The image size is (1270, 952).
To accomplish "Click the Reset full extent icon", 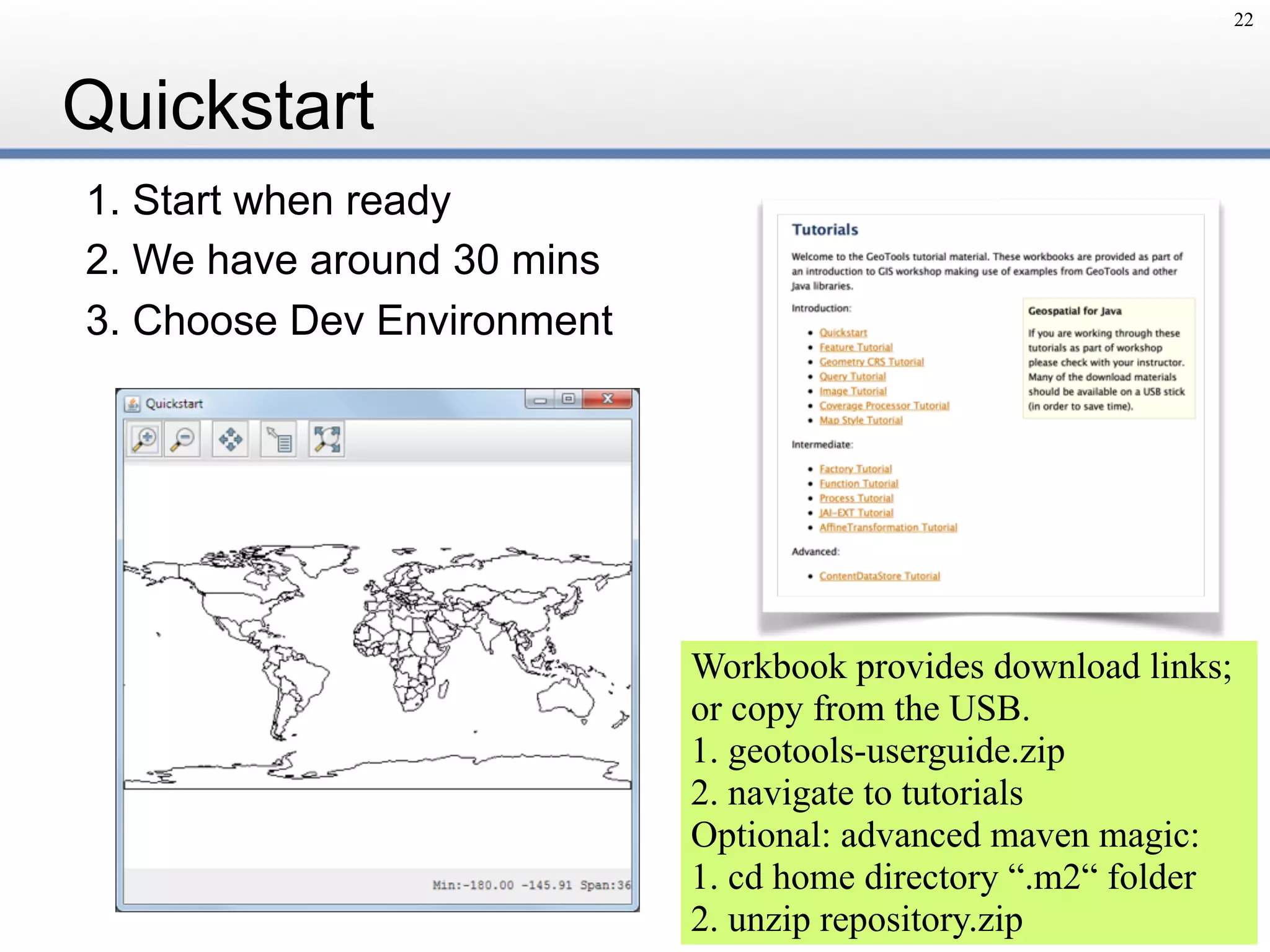I will (327, 439).
